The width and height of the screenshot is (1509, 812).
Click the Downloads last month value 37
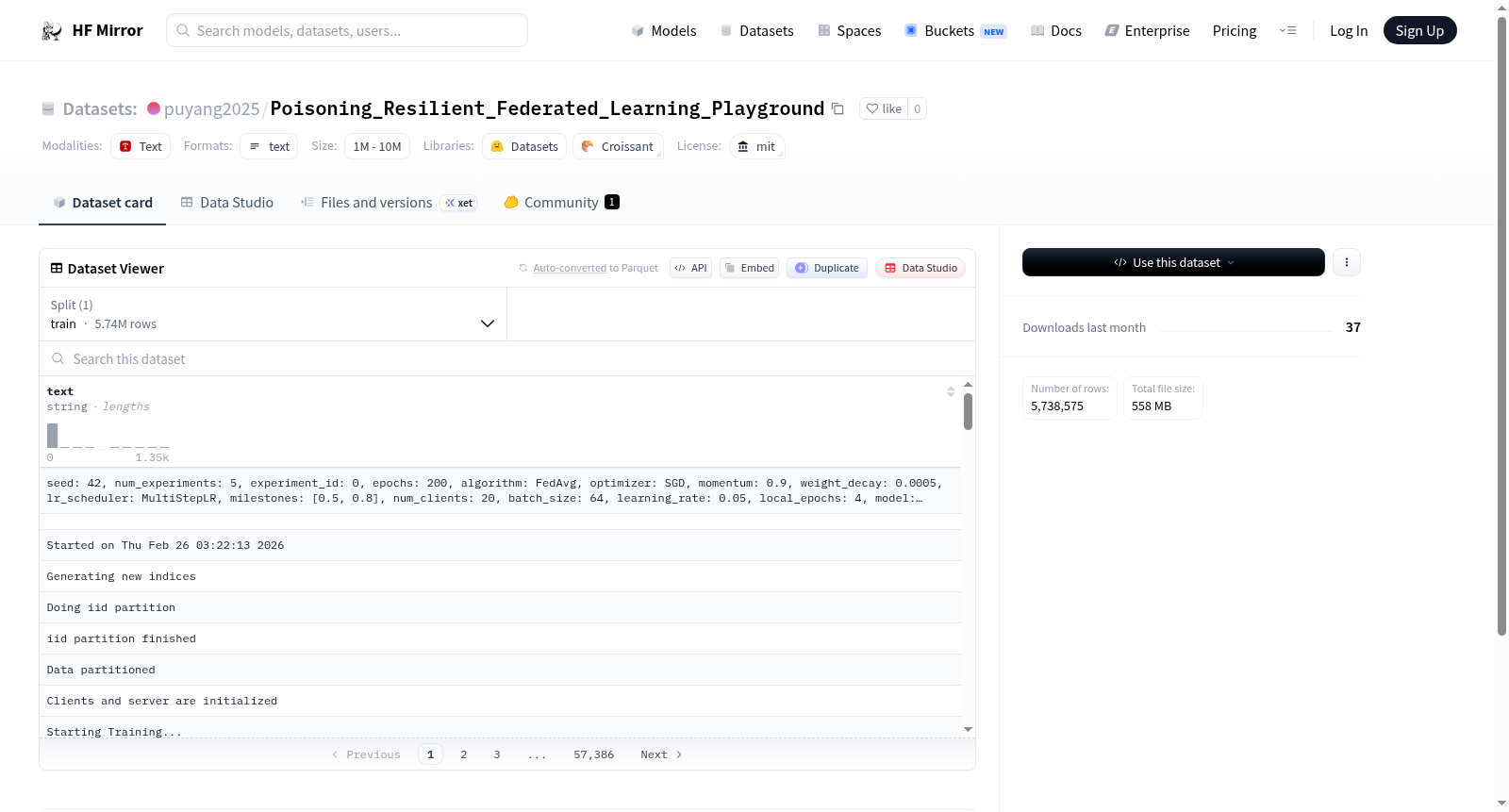coord(1353,327)
